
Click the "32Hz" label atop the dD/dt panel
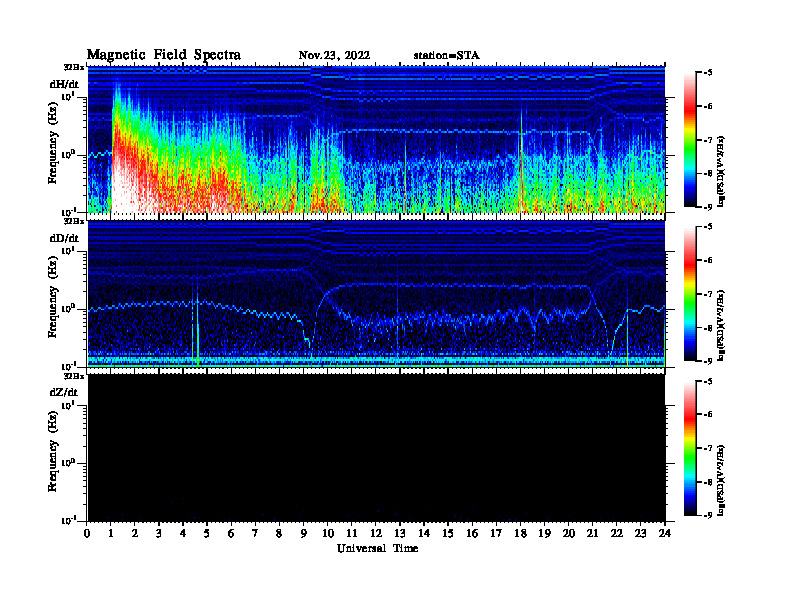(x=73, y=221)
